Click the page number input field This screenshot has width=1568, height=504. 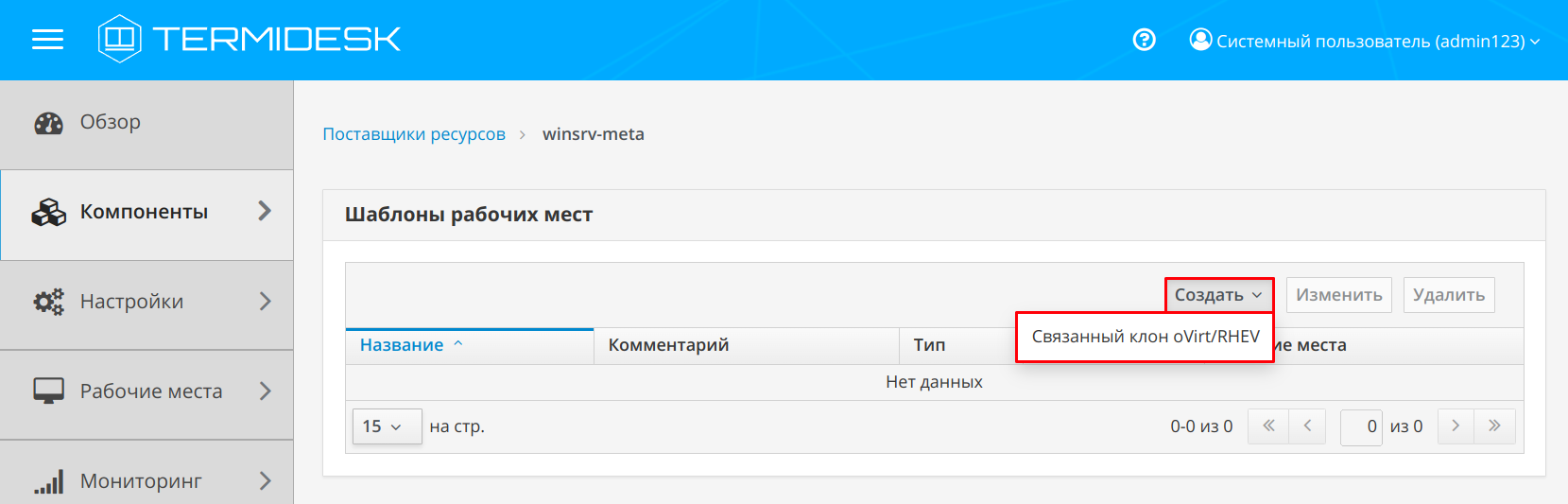(1361, 426)
